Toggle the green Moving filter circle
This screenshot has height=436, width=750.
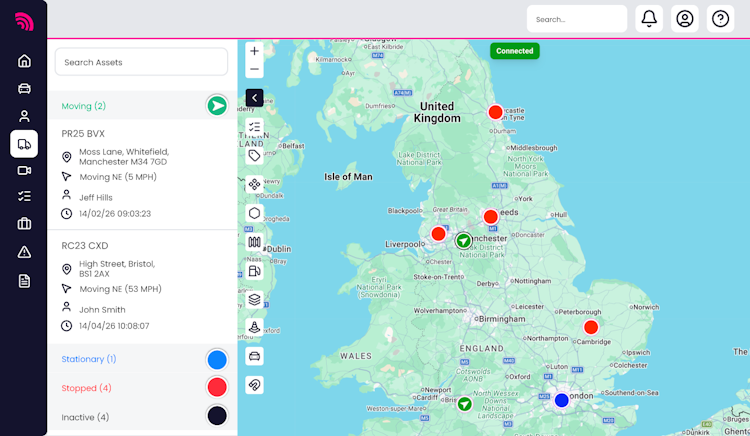(217, 106)
